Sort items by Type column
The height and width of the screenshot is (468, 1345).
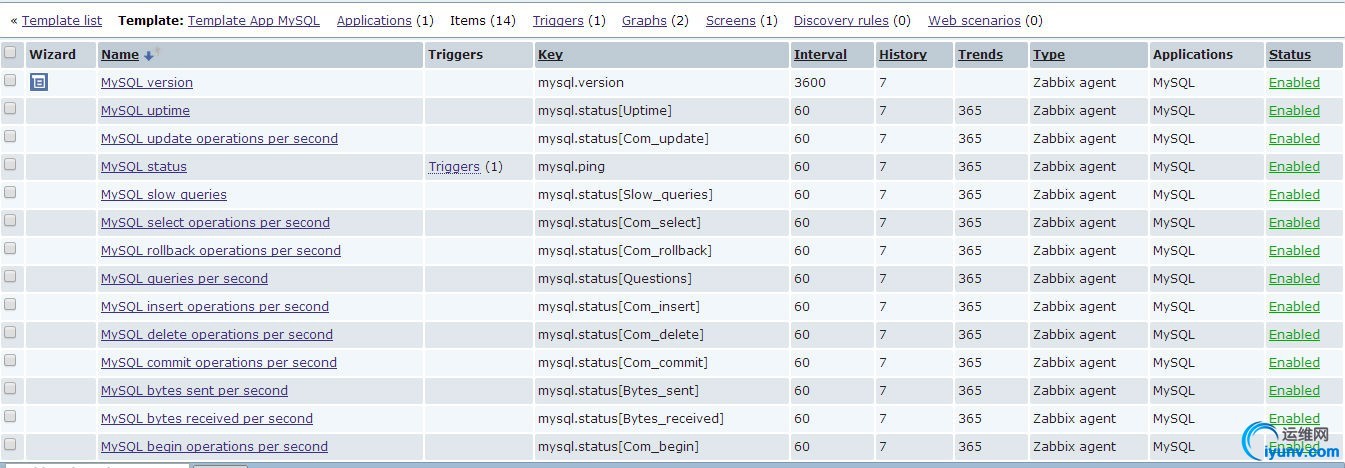tap(1049, 55)
